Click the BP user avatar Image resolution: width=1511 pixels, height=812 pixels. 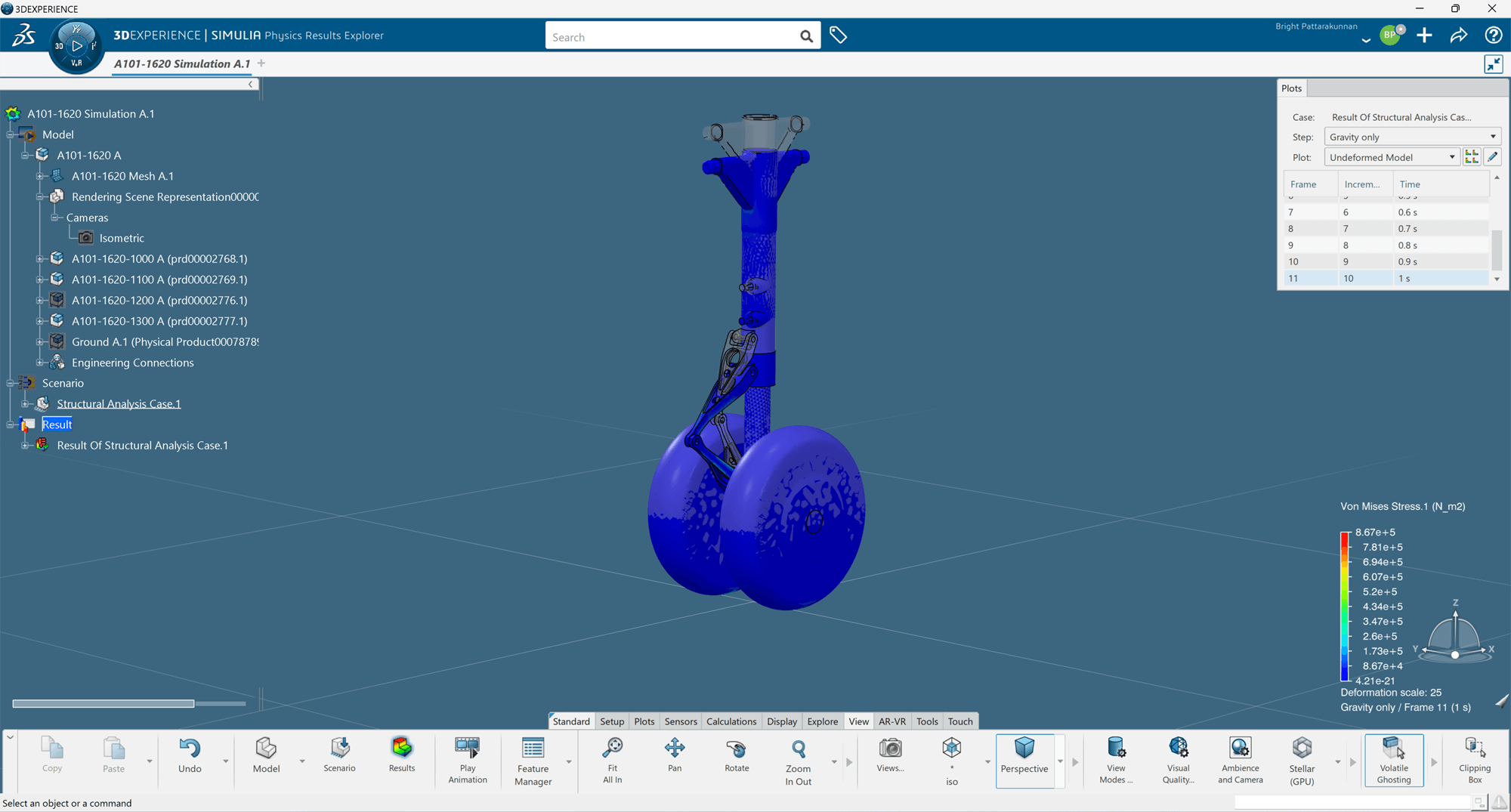[1390, 36]
